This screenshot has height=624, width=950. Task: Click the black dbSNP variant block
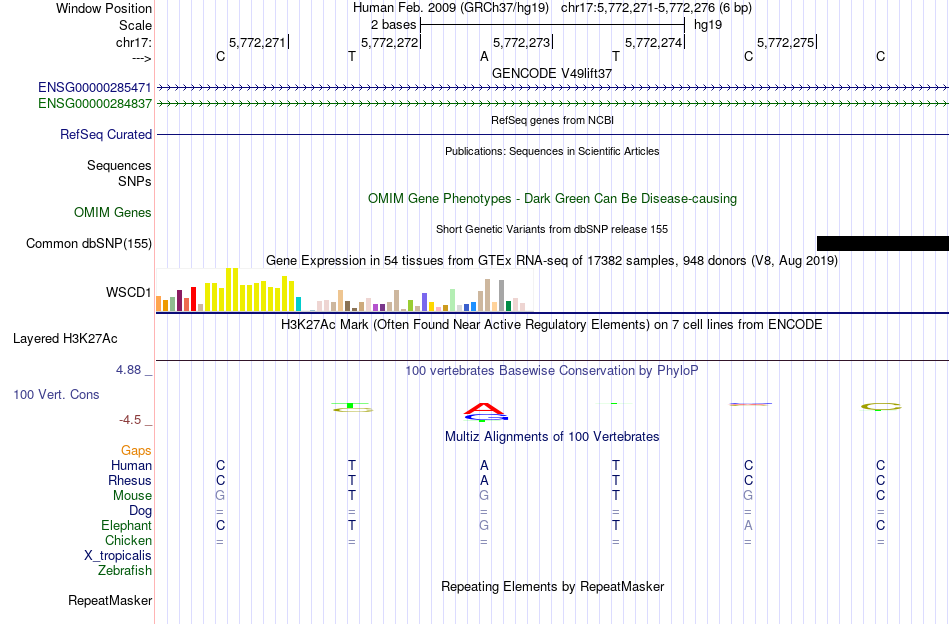coord(883,244)
